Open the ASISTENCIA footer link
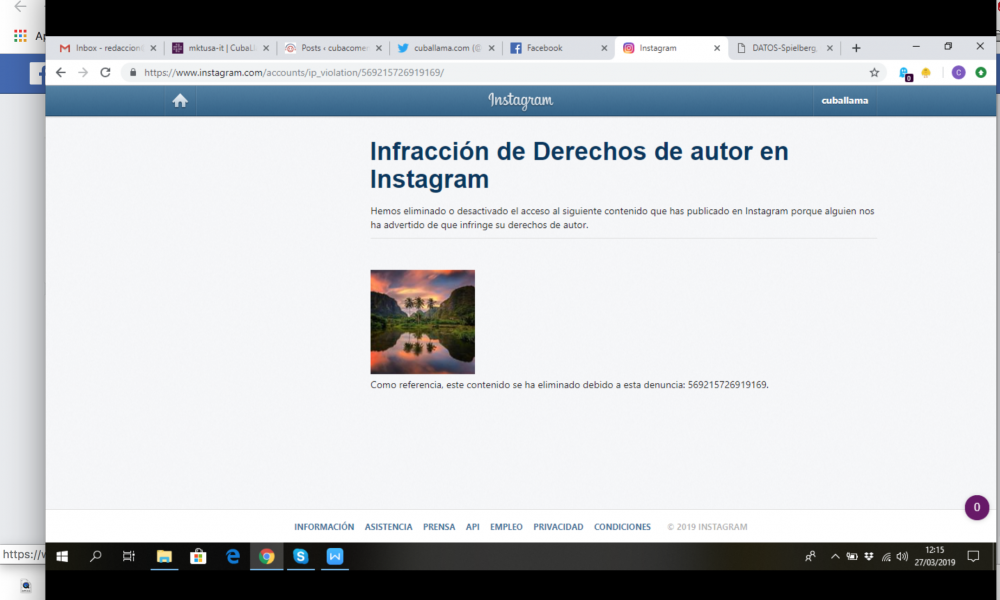 (x=388, y=527)
